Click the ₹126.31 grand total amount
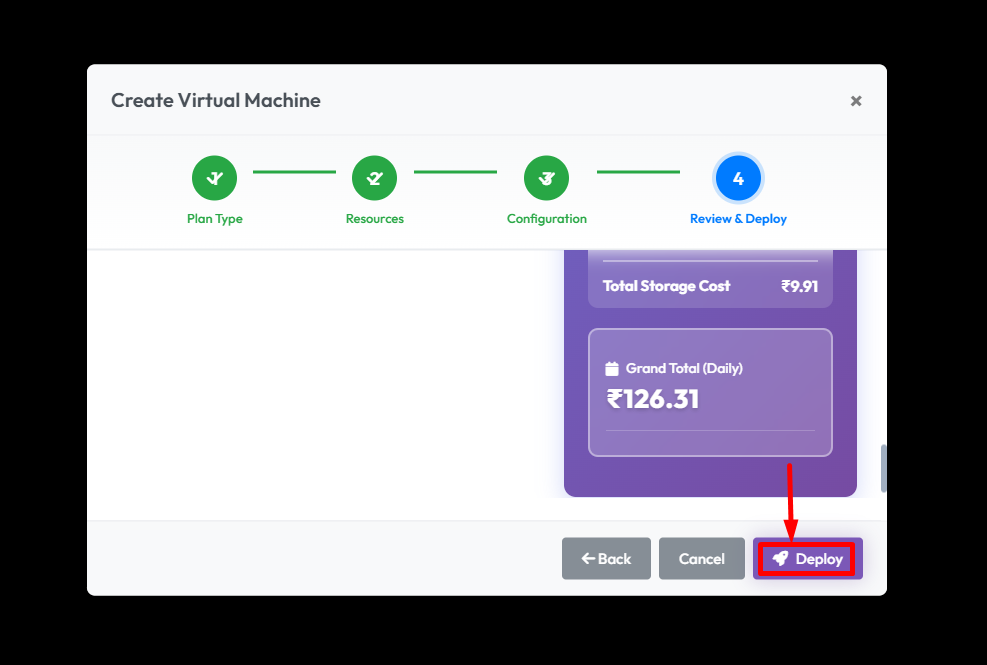The image size is (987, 665). (x=652, y=399)
